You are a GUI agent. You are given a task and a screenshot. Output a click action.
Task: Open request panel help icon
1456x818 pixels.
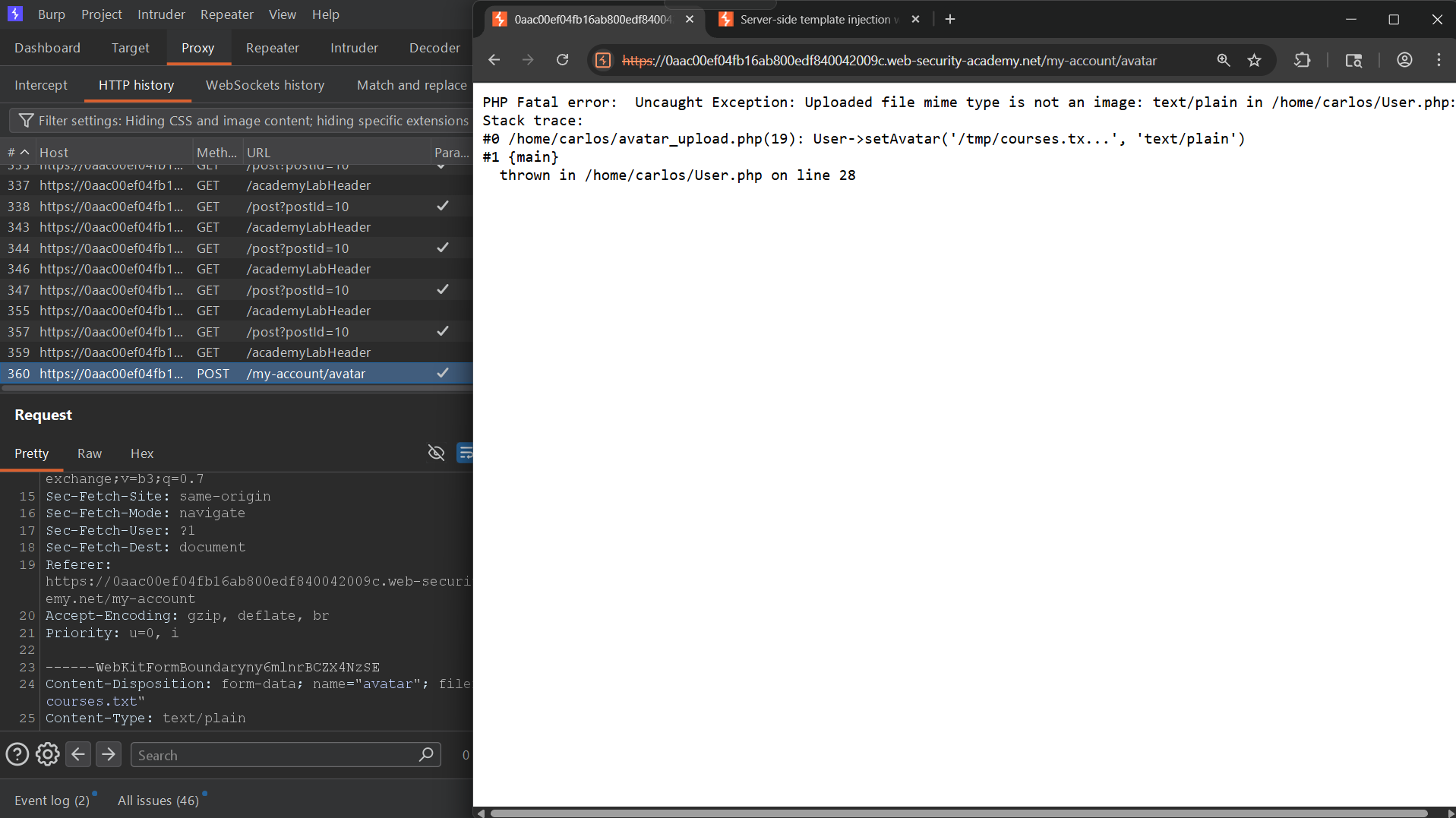[x=17, y=754]
